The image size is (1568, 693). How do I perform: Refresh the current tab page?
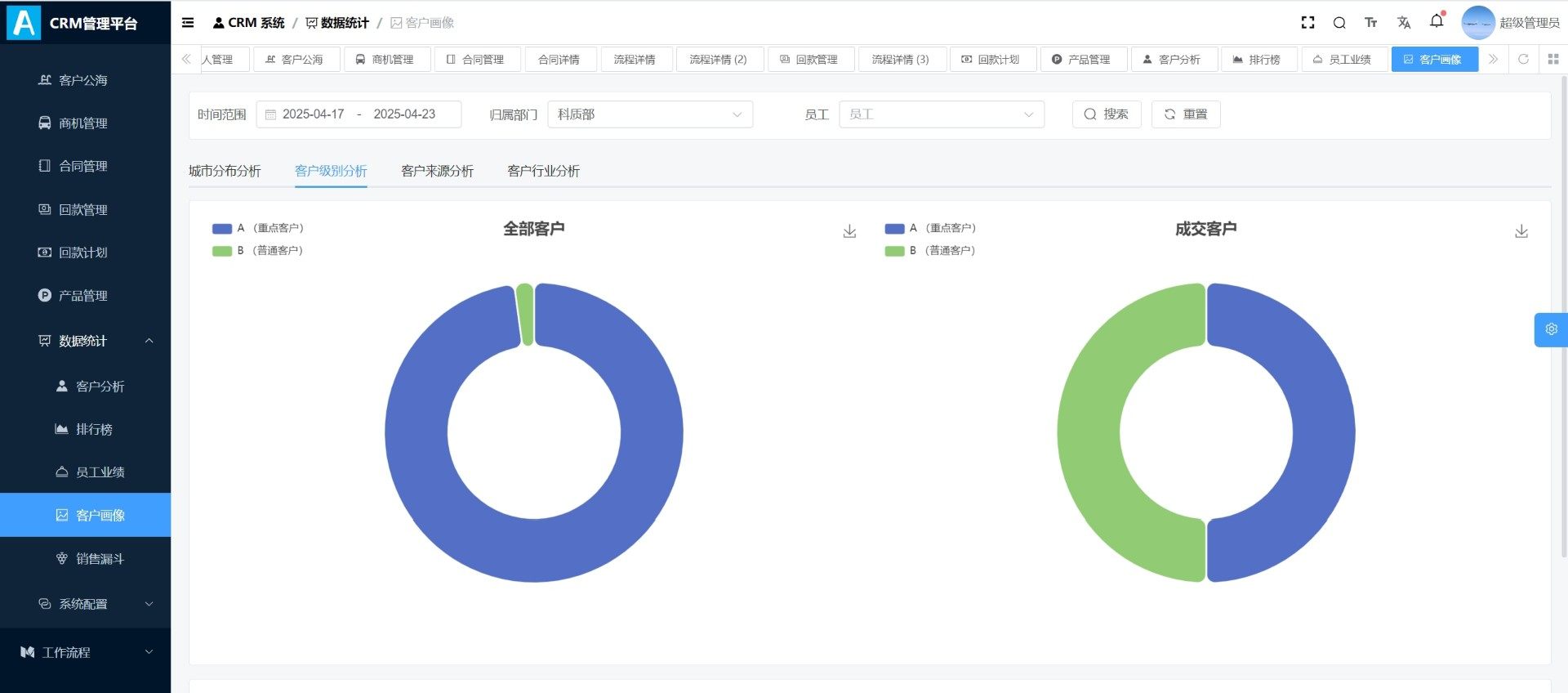tap(1523, 60)
